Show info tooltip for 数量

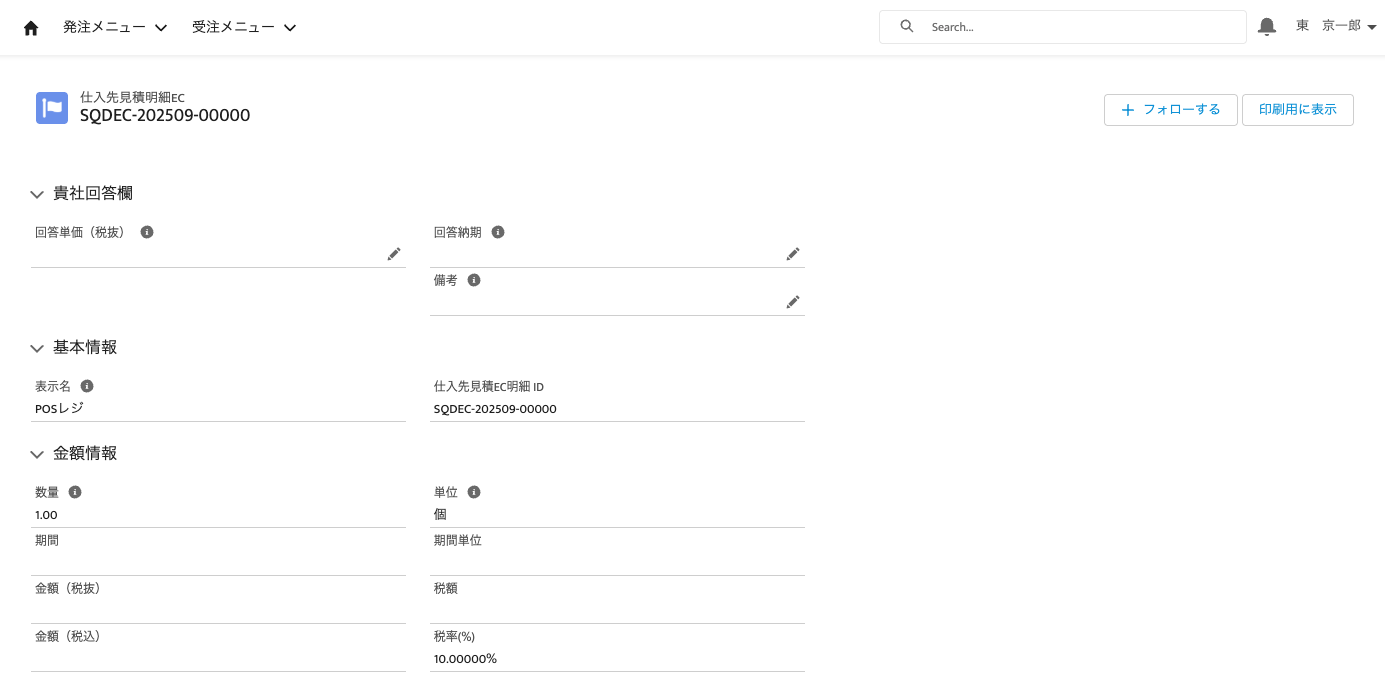(75, 492)
